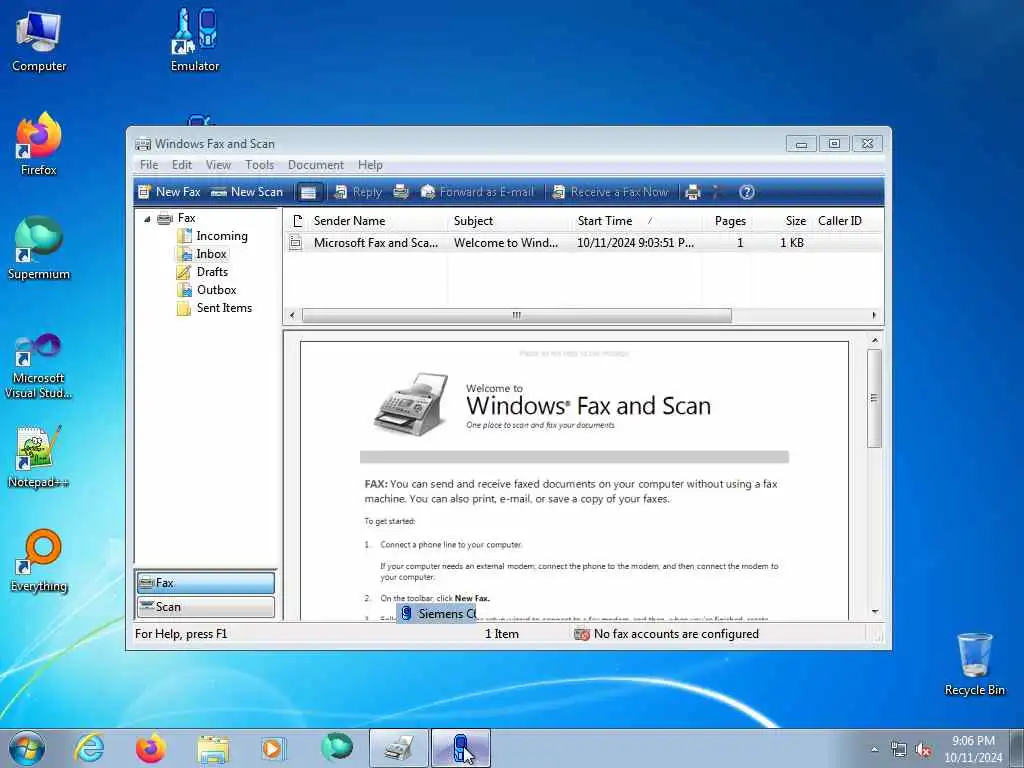Click the Reply toolbar button
Screen dimensions: 1024x768
tap(358, 192)
